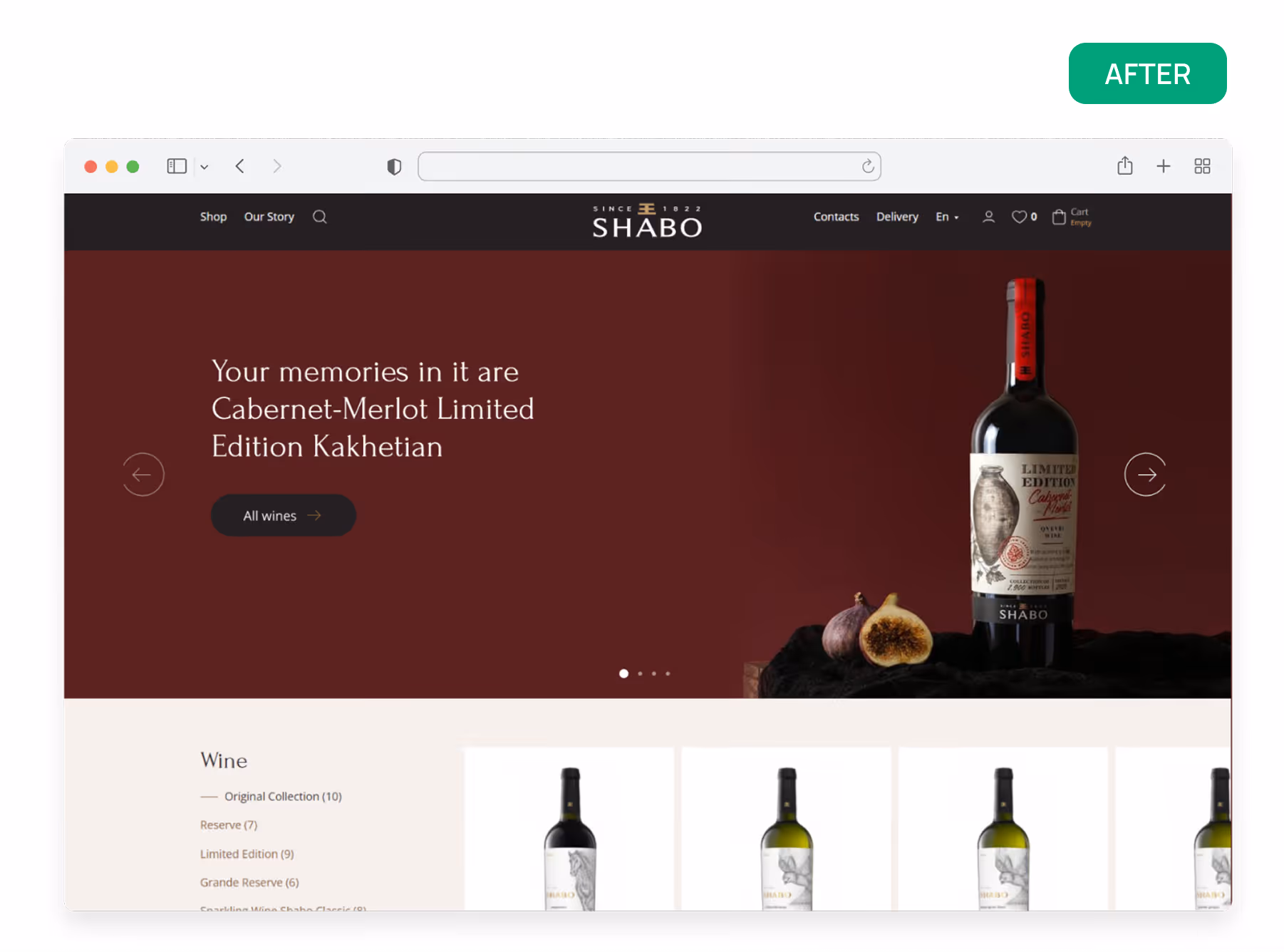Click the browser share icon
This screenshot has width=1284, height=952.
click(1125, 165)
